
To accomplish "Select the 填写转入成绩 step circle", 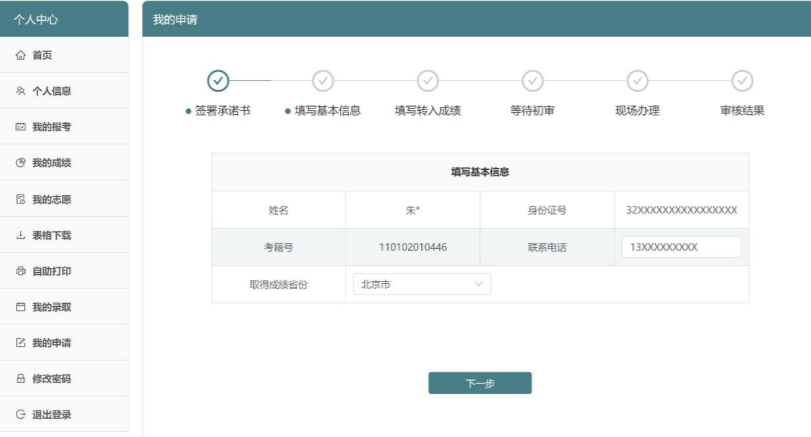I will [428, 81].
